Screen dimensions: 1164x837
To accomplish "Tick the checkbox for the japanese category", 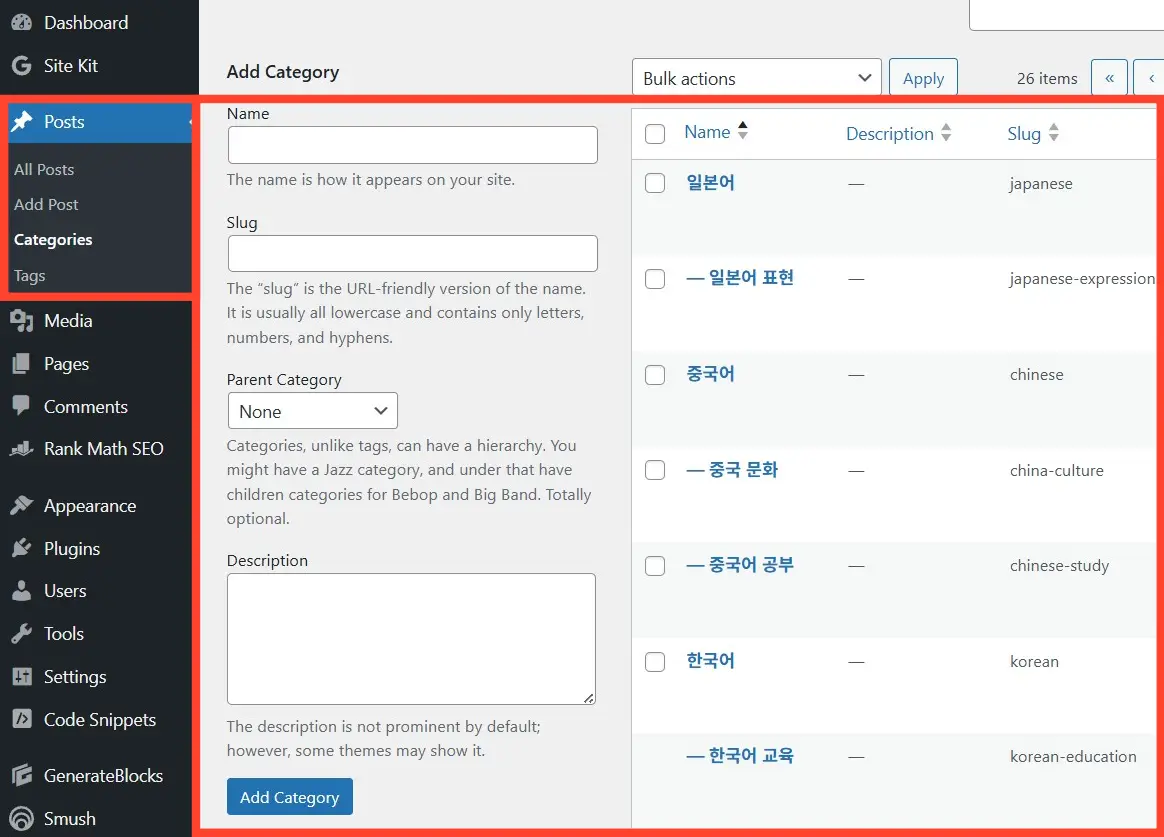I will coord(655,183).
